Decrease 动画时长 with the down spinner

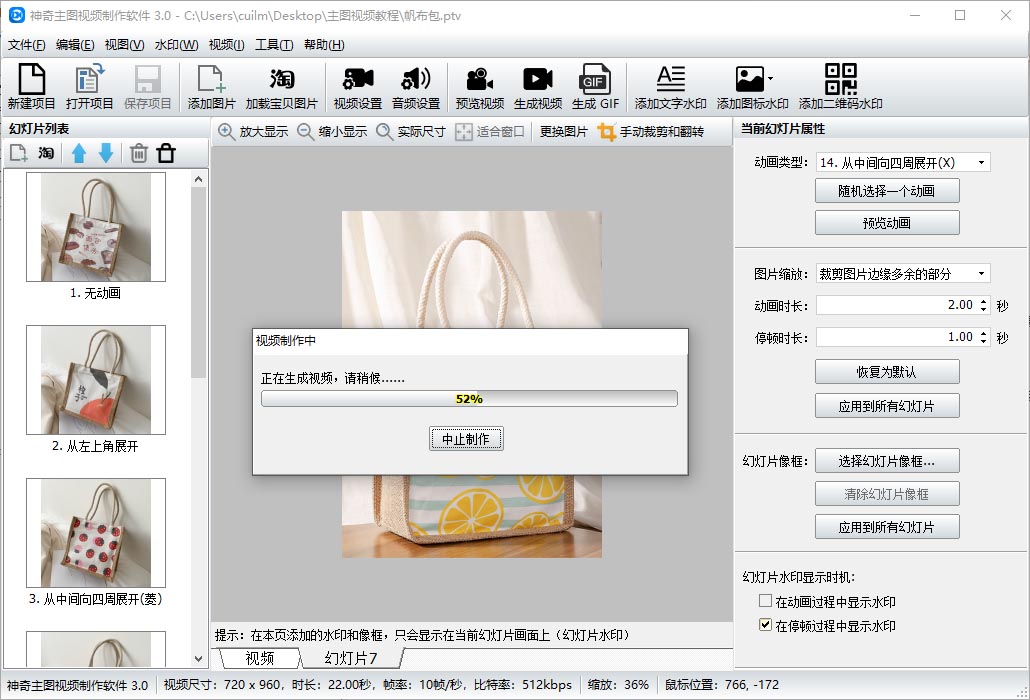(983, 309)
